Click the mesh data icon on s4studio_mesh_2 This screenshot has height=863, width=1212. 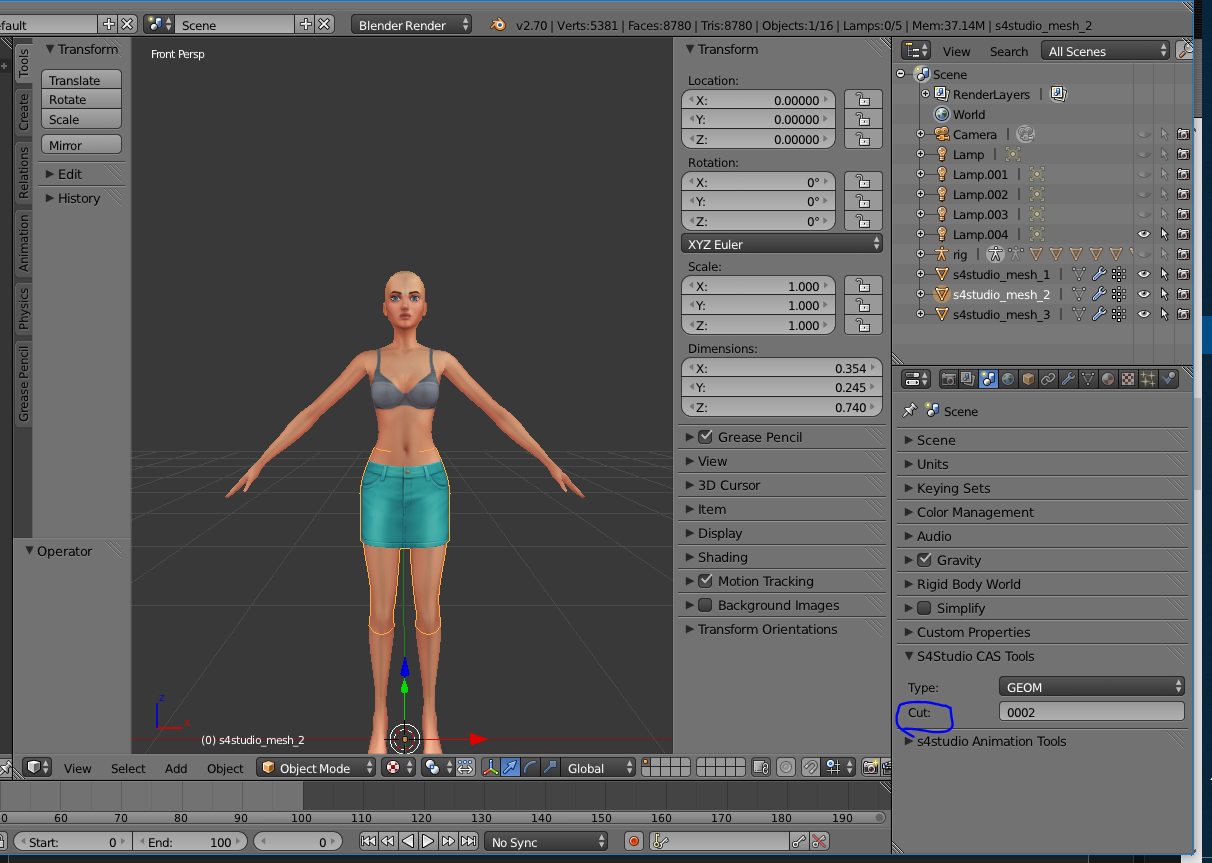tap(1079, 294)
